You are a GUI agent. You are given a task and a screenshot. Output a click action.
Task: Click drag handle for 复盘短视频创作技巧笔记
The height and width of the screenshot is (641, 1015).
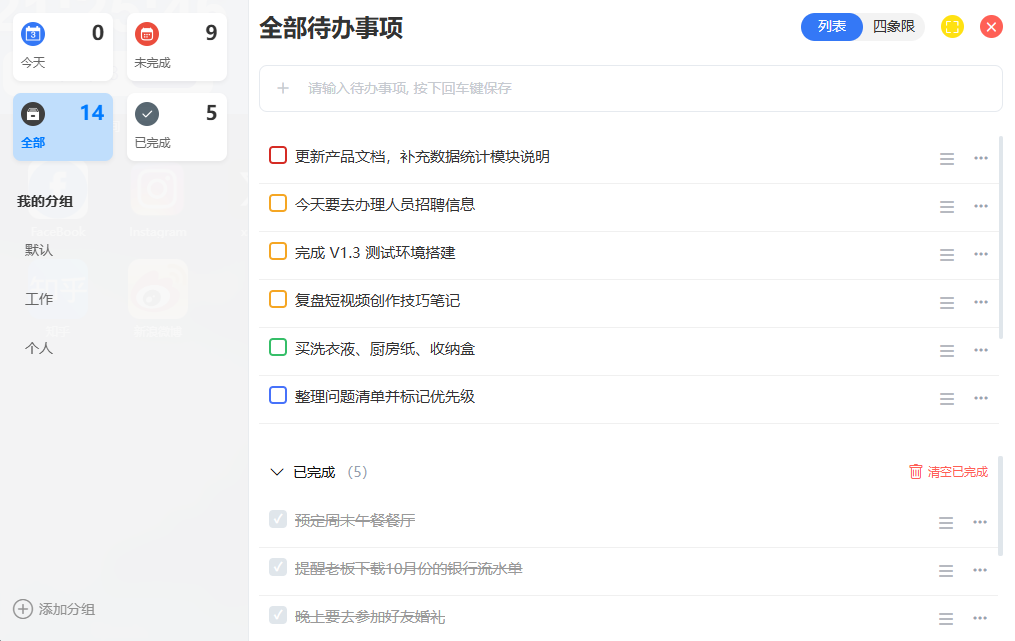coord(947,302)
